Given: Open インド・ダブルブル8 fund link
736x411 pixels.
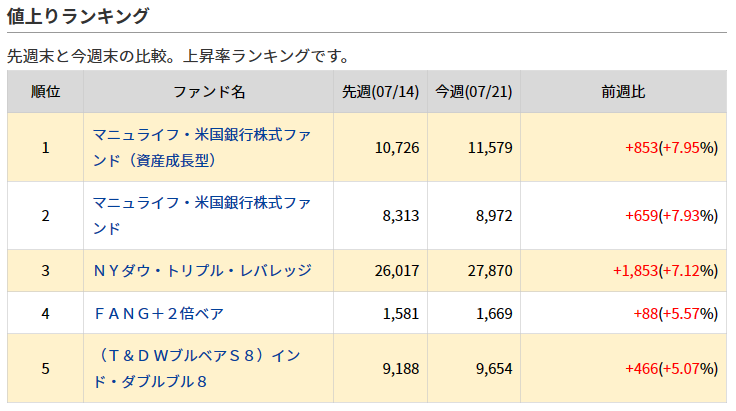Looking at the screenshot, I should coord(197,368).
